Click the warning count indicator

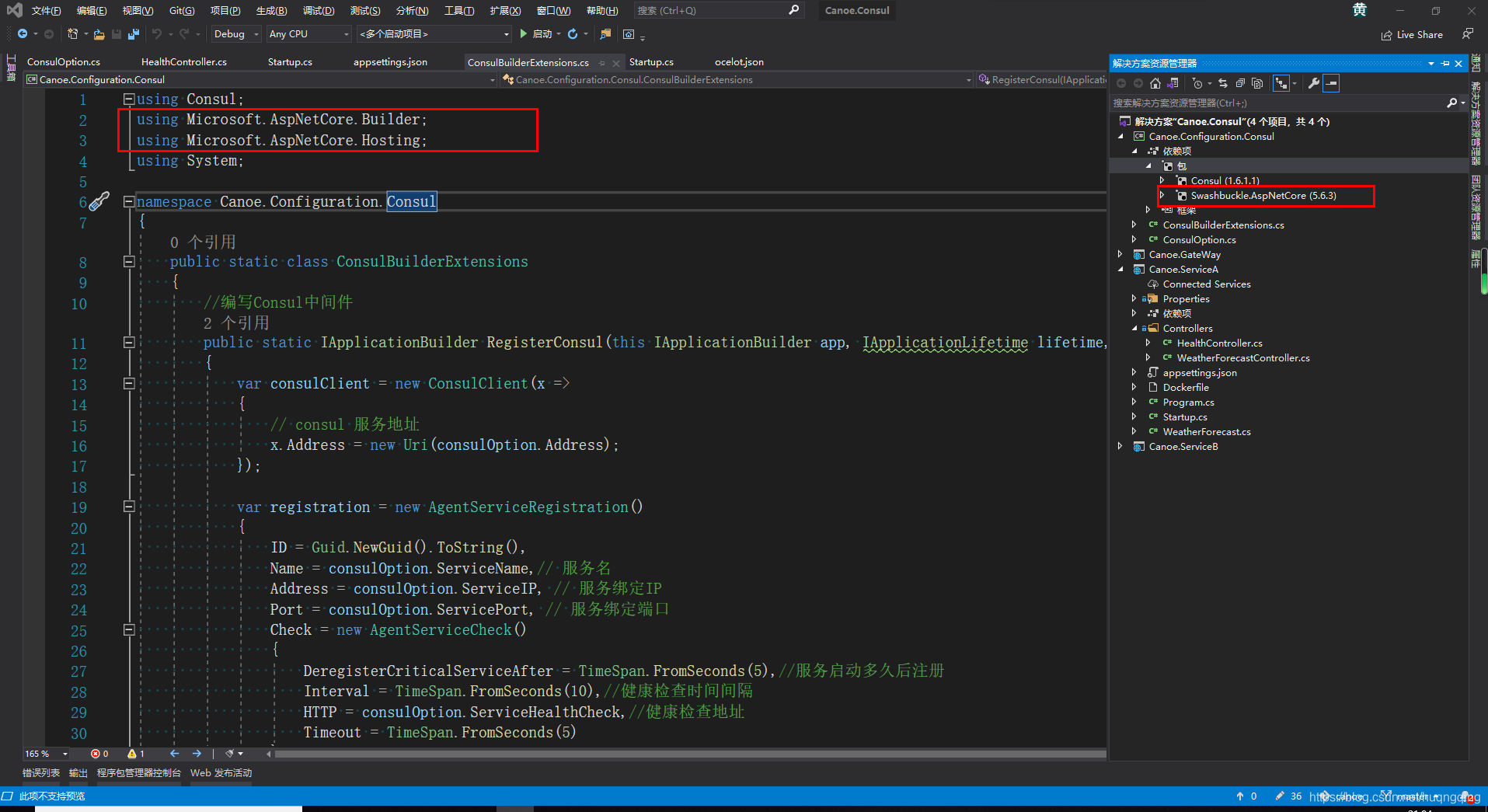click(x=136, y=754)
